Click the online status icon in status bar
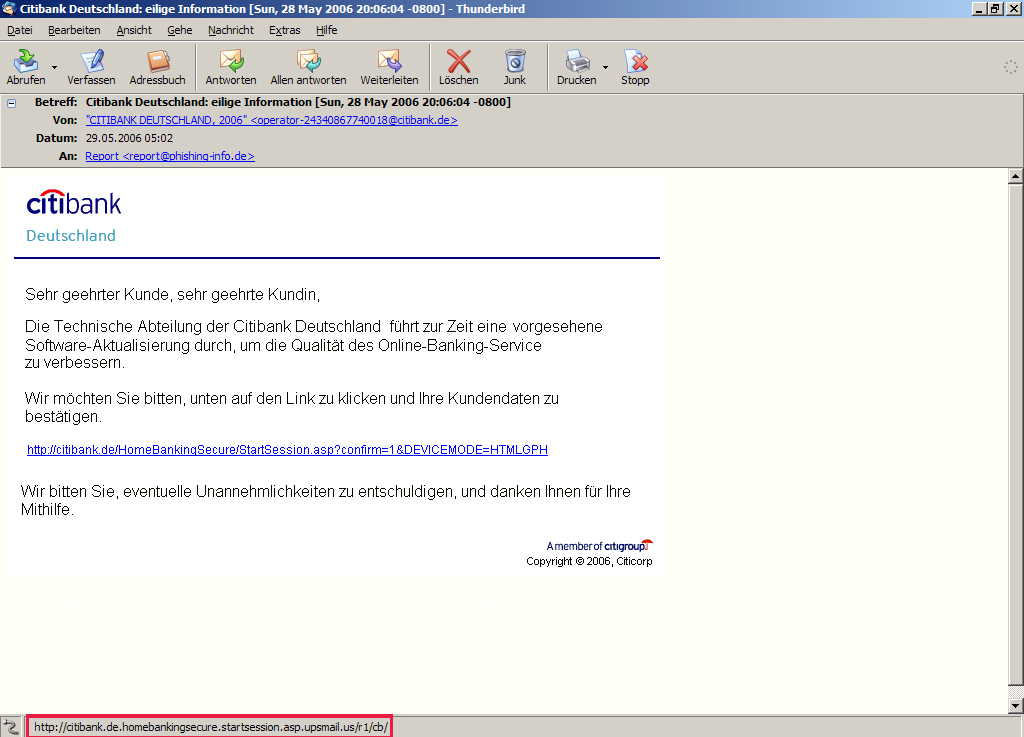Screen dimensions: 1024x737 pos(11,727)
